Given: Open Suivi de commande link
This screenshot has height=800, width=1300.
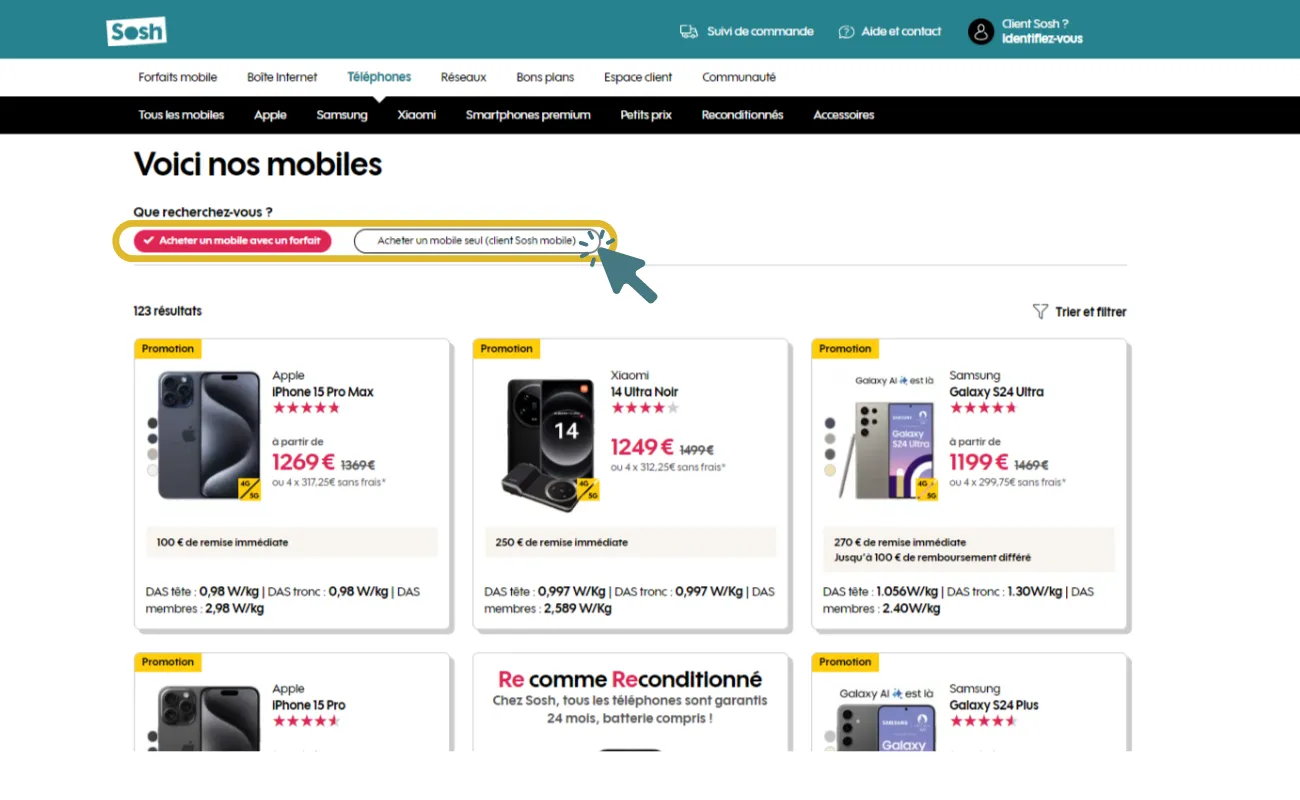Looking at the screenshot, I should pos(760,32).
